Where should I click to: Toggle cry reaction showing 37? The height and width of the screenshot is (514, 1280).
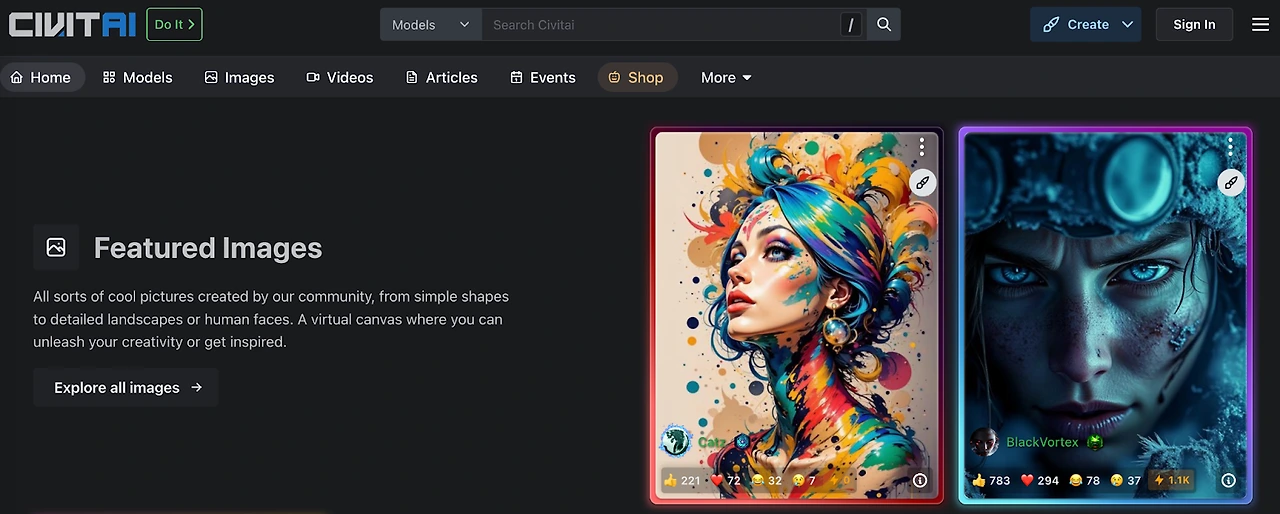(x=1127, y=480)
